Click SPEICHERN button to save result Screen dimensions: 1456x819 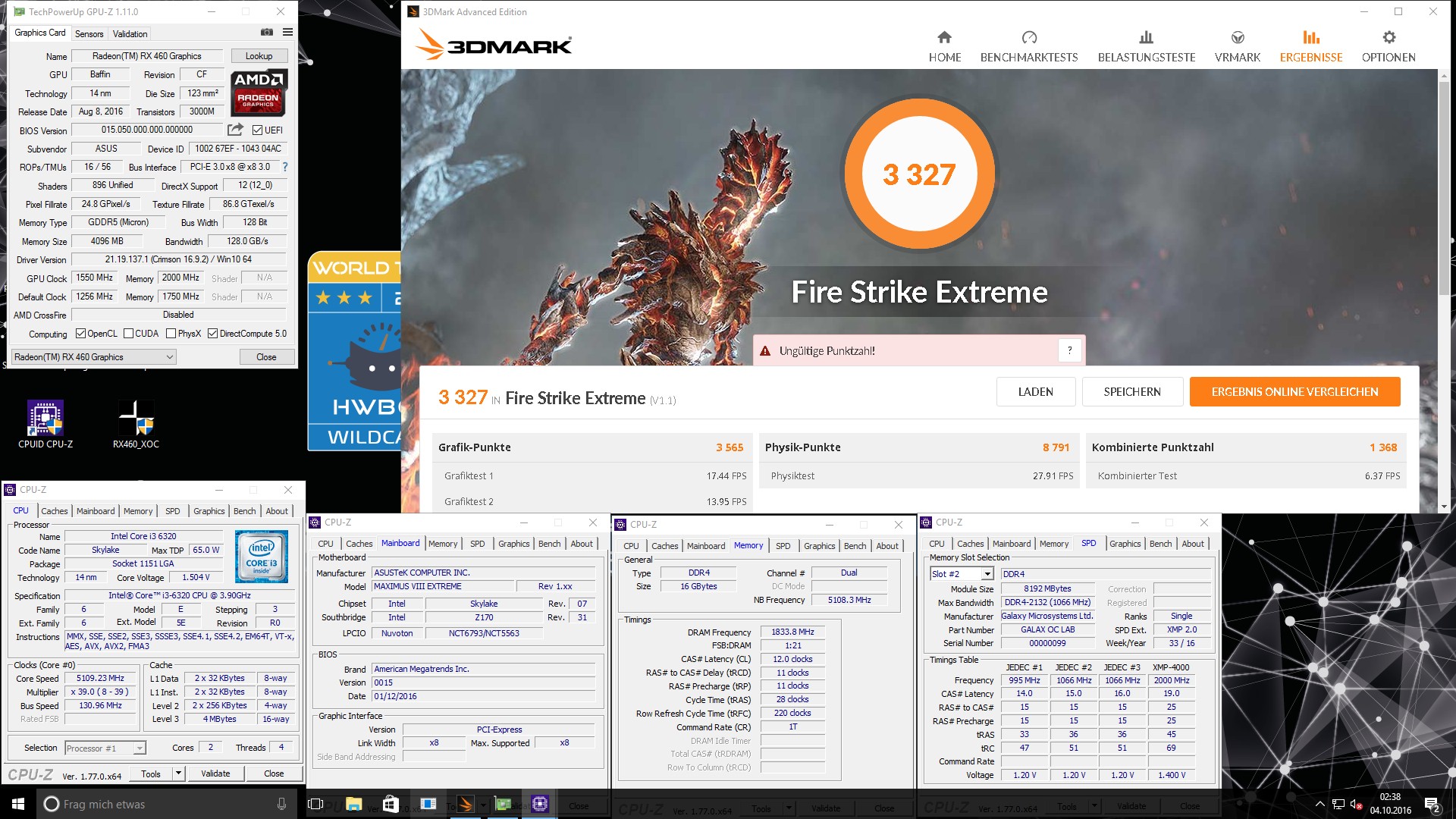(x=1131, y=391)
